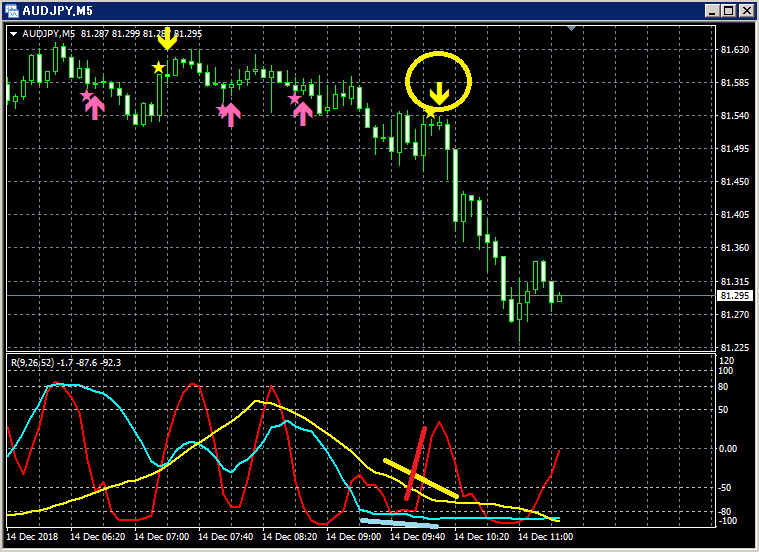Image resolution: width=759 pixels, height=552 pixels.
Task: Select the thick red trendline in indicator
Action: [x=415, y=463]
